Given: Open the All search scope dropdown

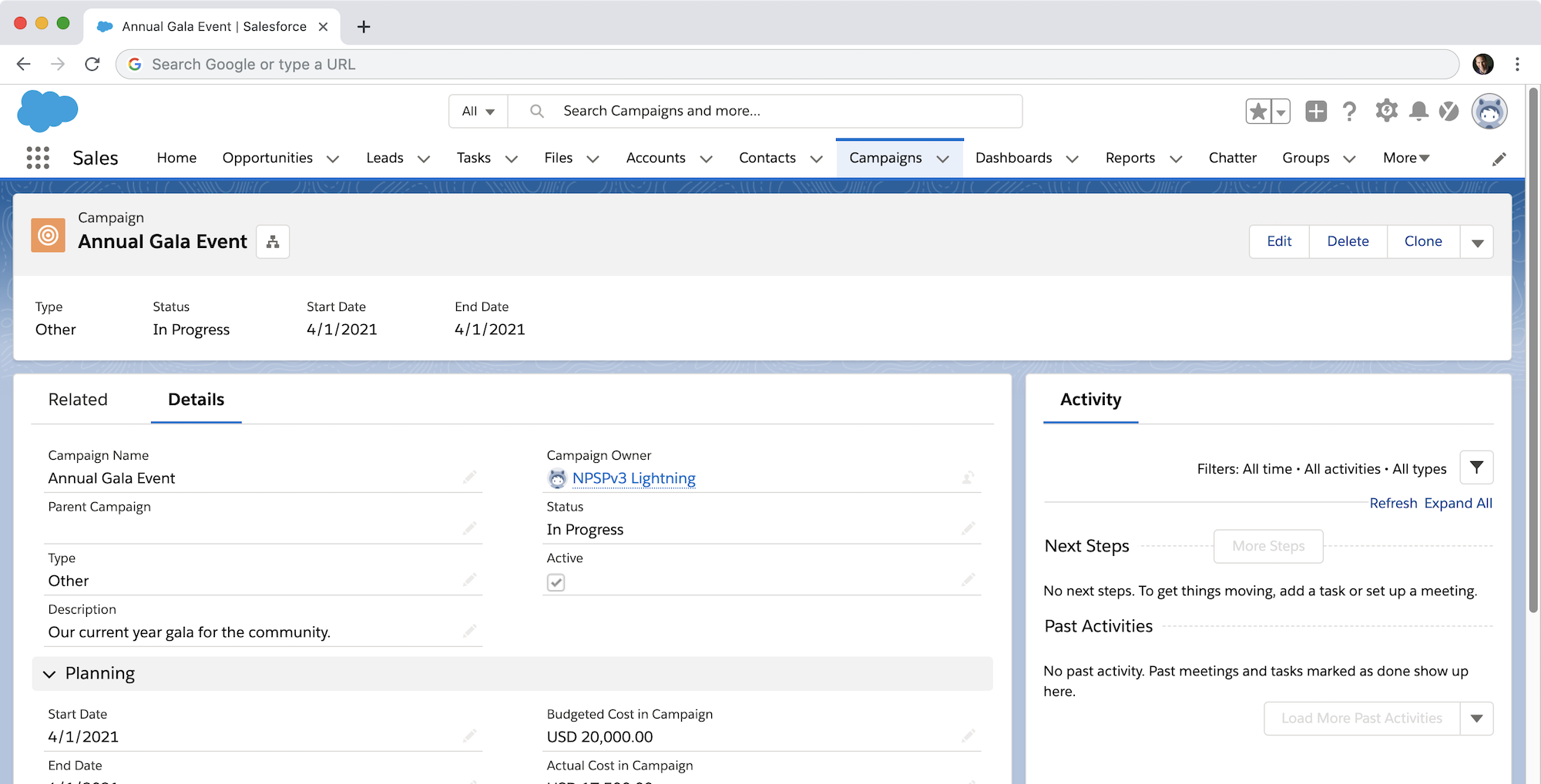Looking at the screenshot, I should point(478,111).
